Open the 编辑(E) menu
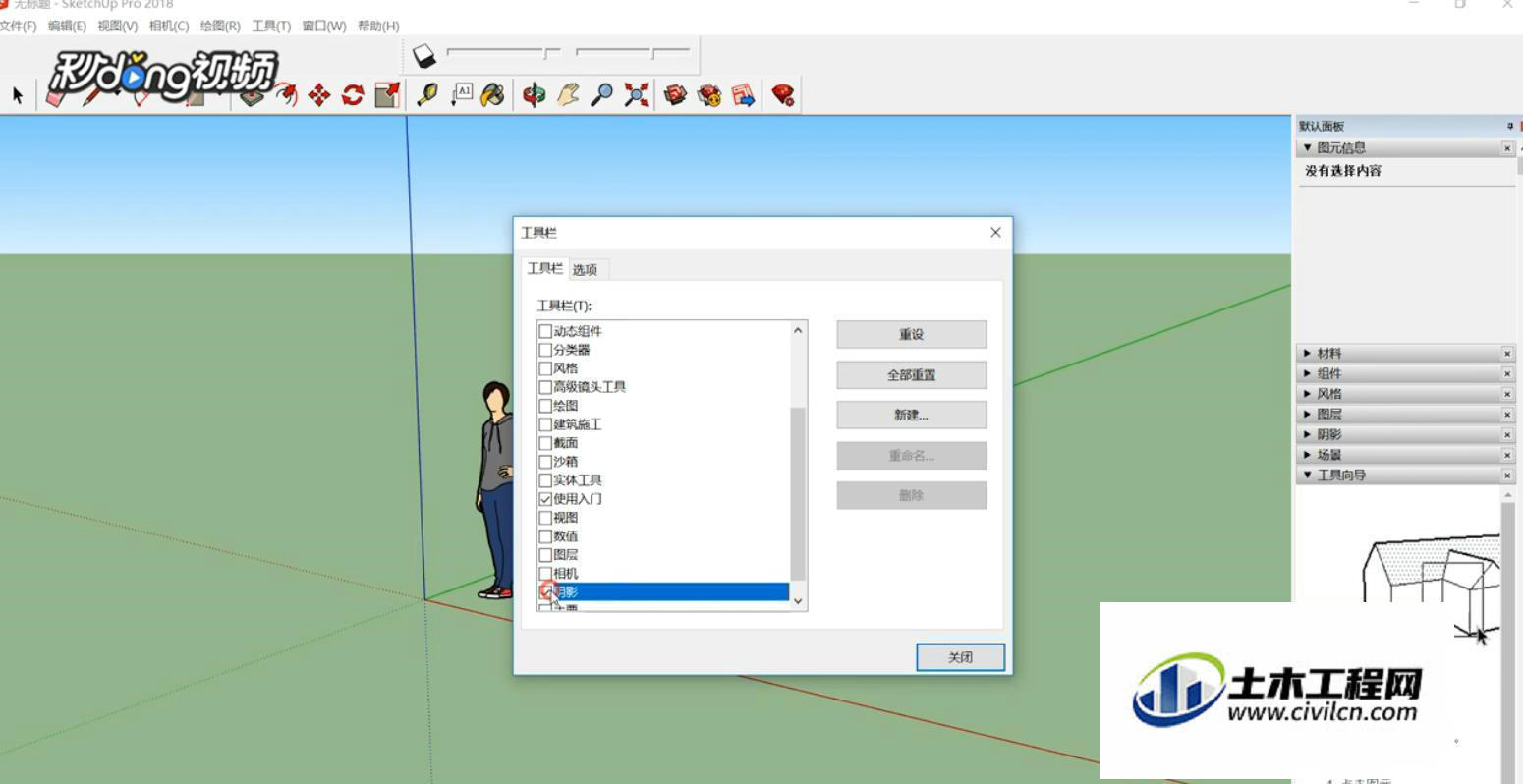 click(67, 26)
